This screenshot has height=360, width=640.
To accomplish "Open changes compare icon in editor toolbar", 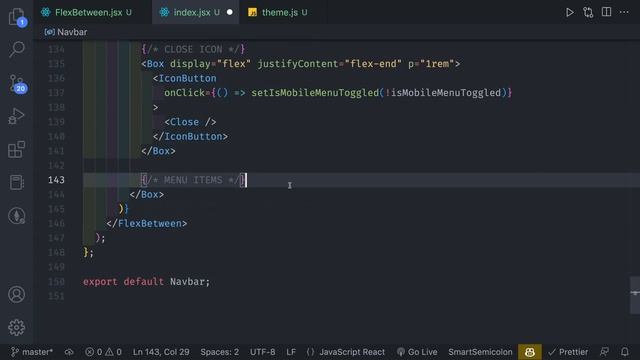I will pyautogui.click(x=588, y=12).
